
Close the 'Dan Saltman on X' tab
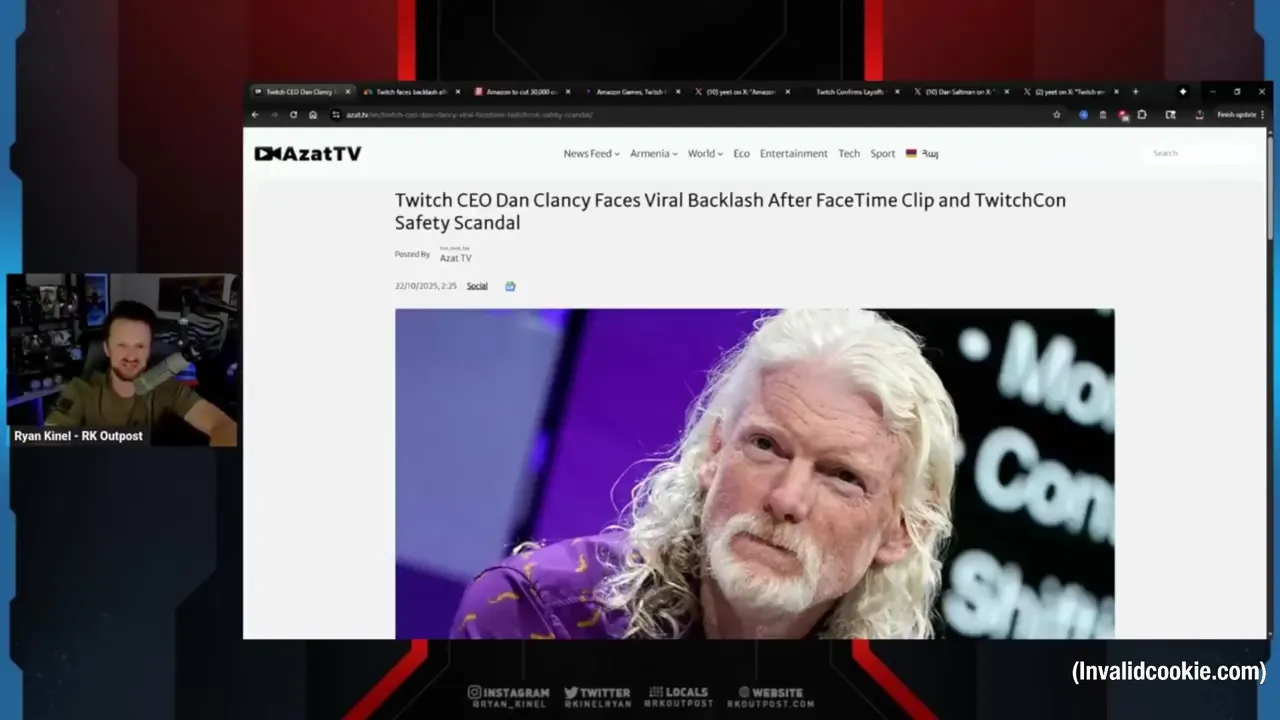pos(1007,92)
